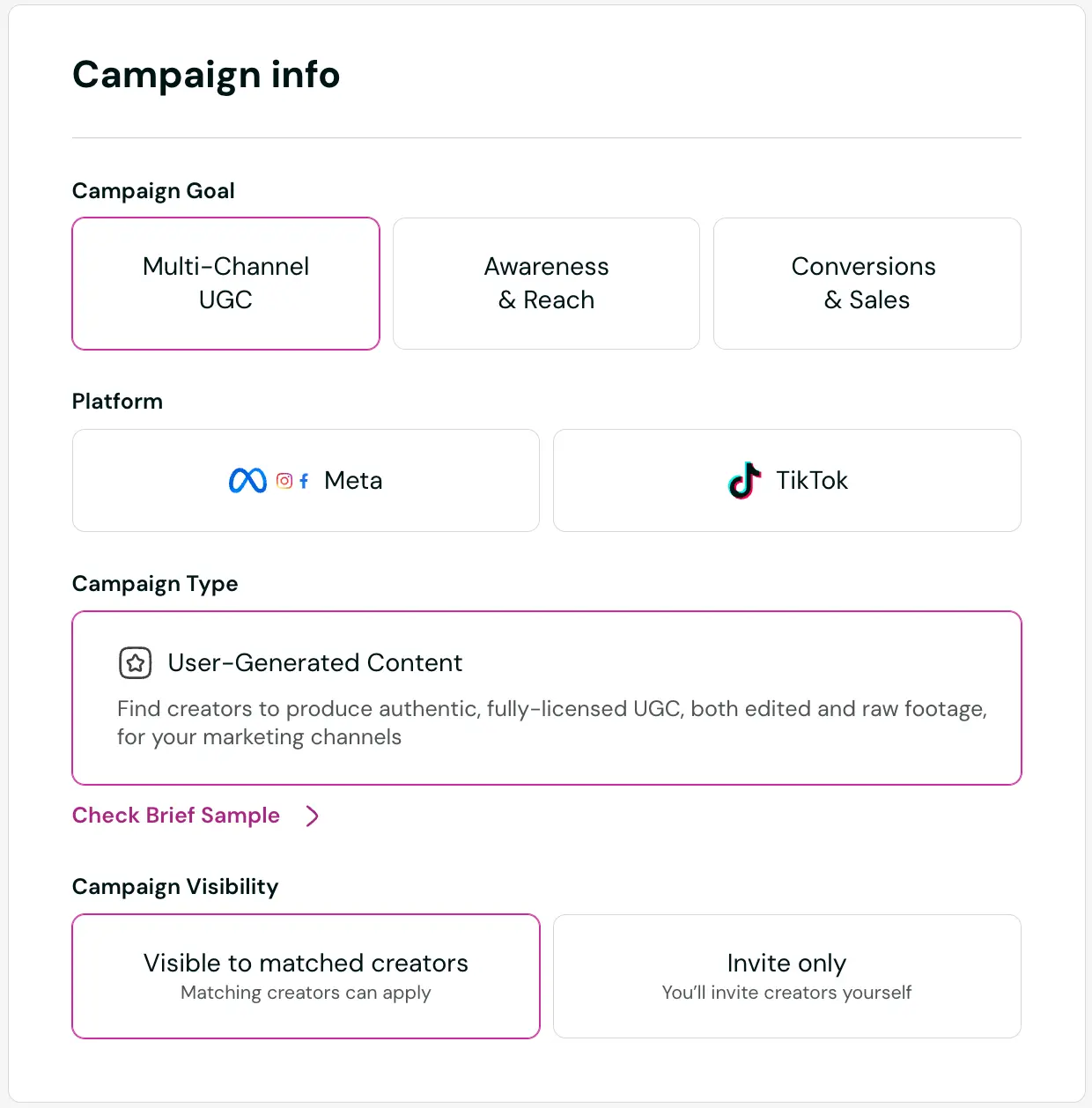Select the Invite only visibility option
The width and height of the screenshot is (1092, 1108).
pyautogui.click(x=786, y=976)
